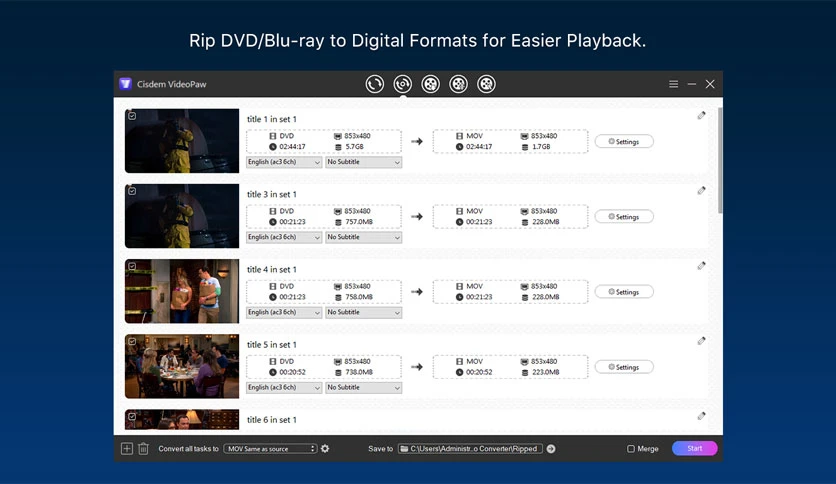Open subtitle dropdown for title 1

(x=364, y=162)
